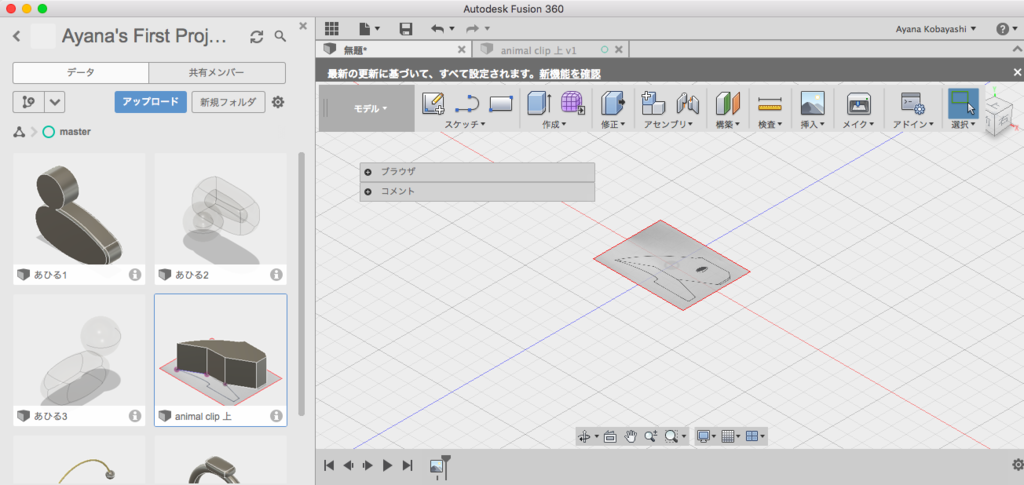The image size is (1024, 485).
Task: Open the あひる1 thumbnail
Action: [x=79, y=210]
